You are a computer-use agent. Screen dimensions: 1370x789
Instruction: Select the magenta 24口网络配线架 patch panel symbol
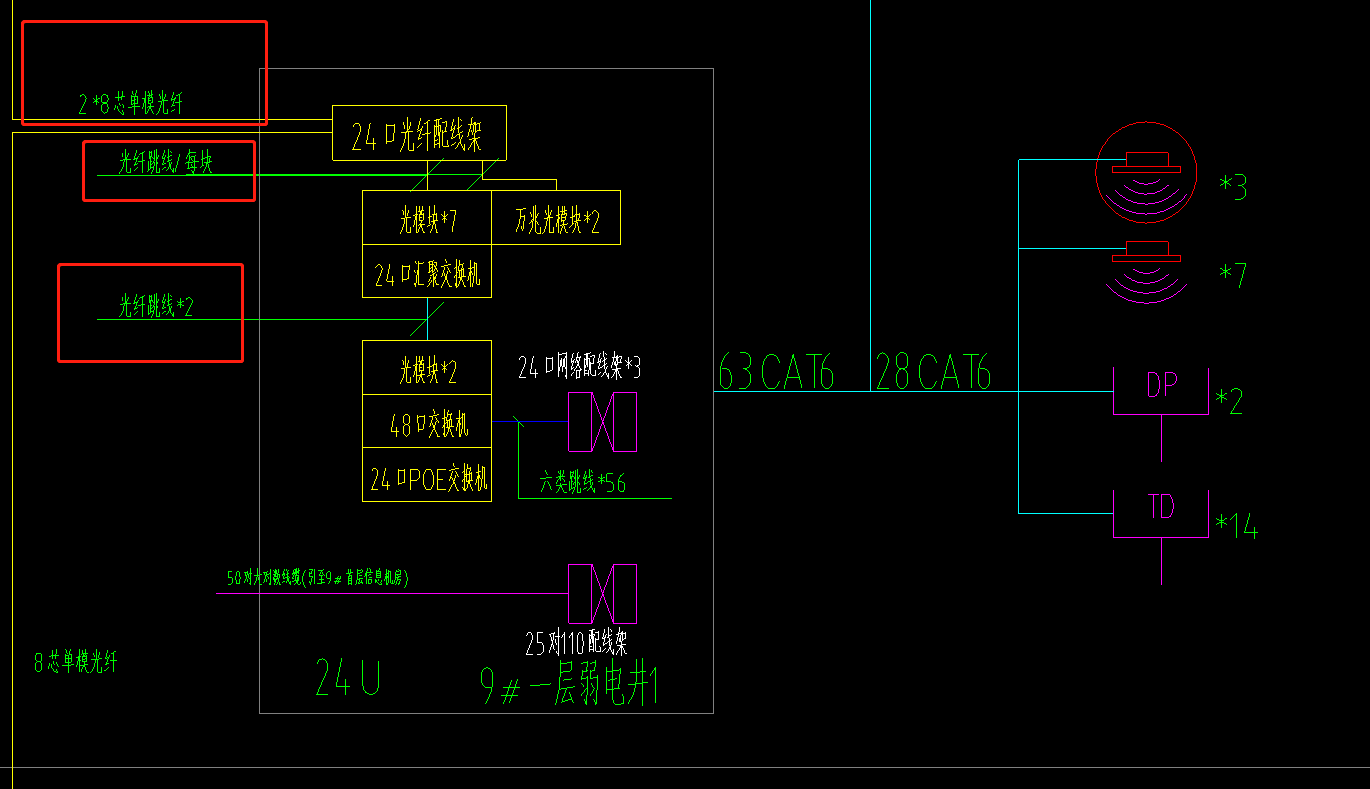click(603, 422)
